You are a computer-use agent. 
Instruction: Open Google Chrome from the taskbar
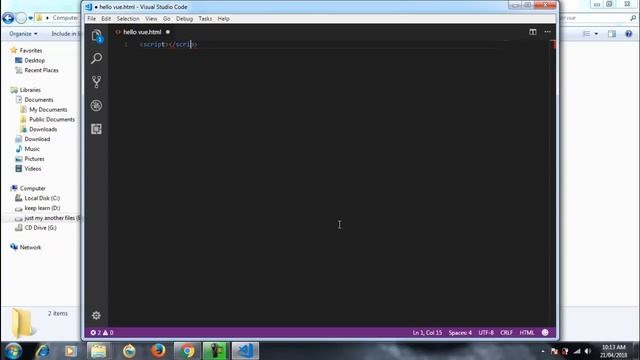pos(187,351)
